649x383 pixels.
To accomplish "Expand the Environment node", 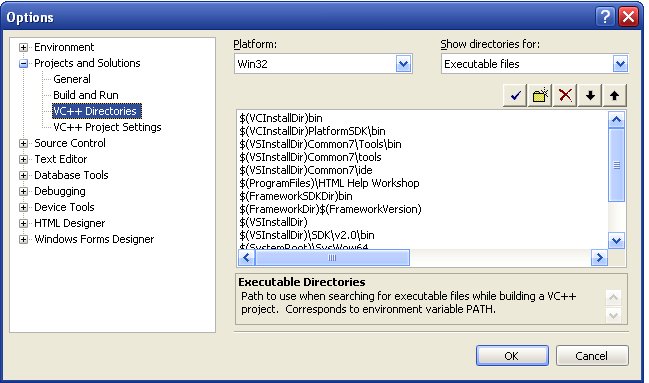I will click(24, 48).
